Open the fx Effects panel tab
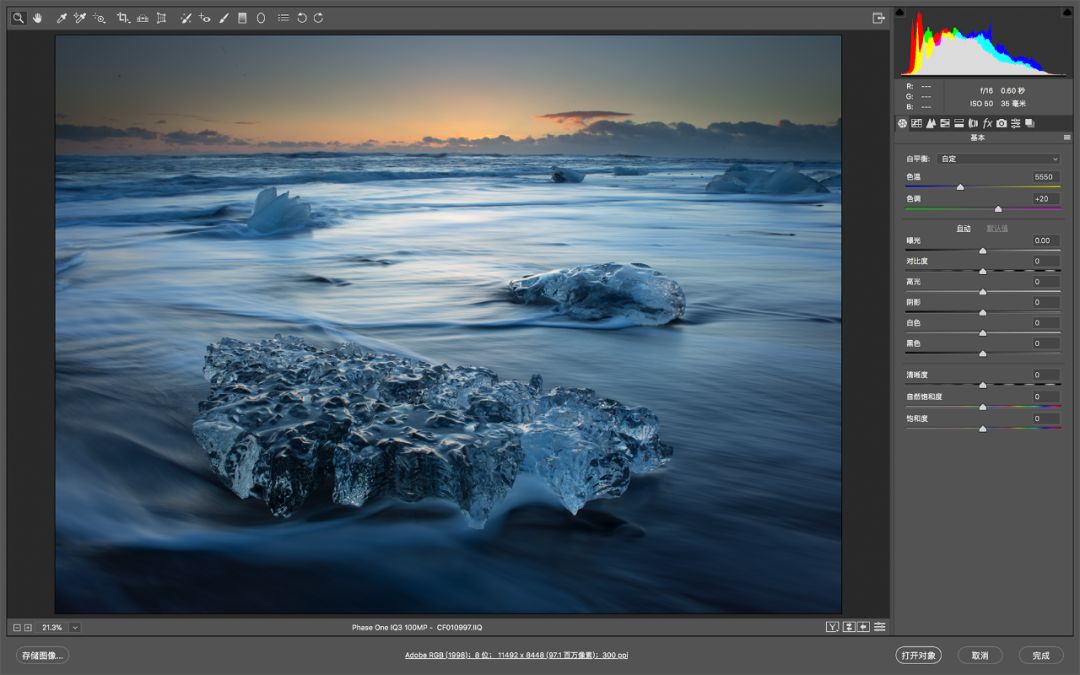The width and height of the screenshot is (1080, 675). (x=987, y=123)
